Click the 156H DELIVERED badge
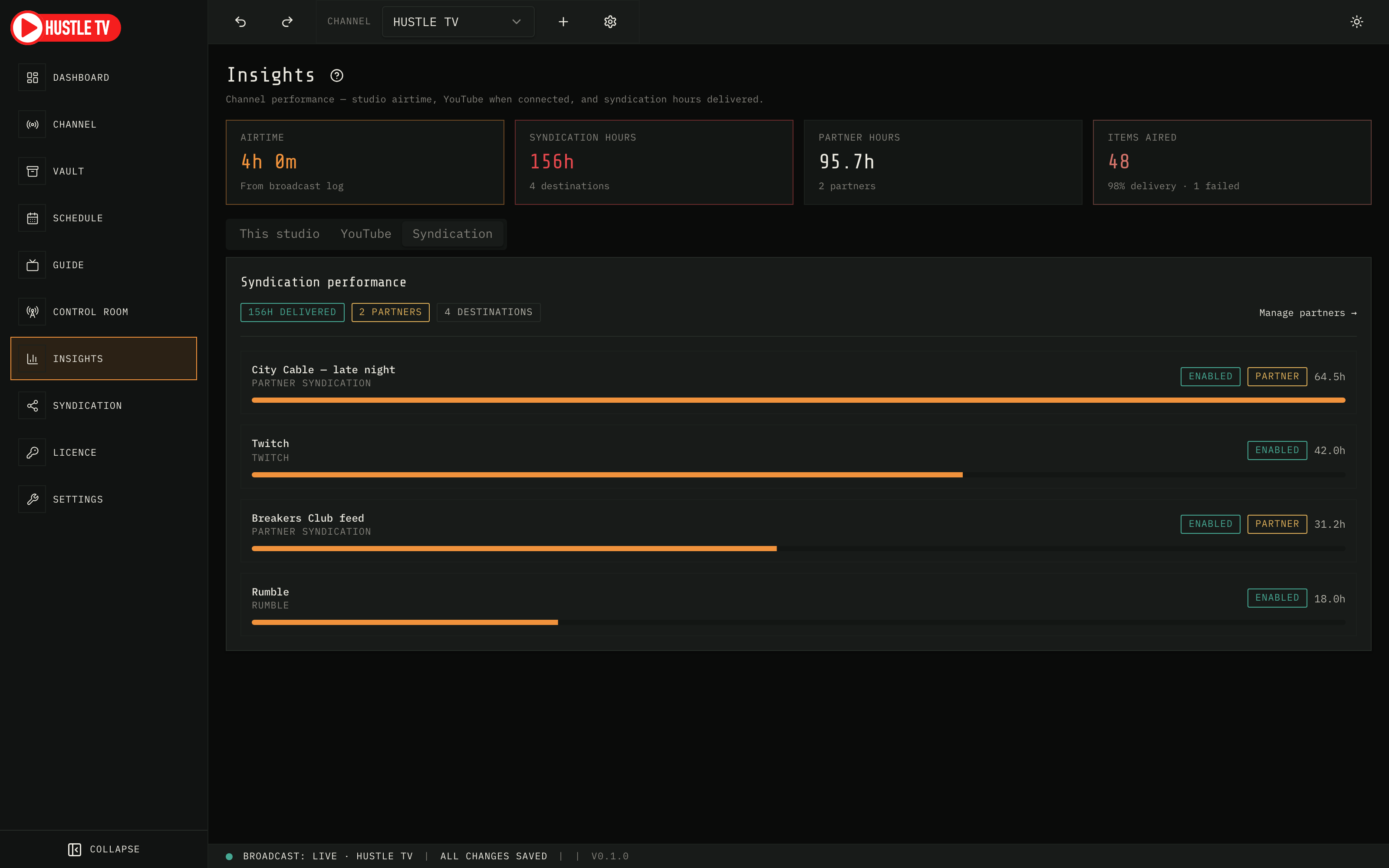 (x=292, y=312)
